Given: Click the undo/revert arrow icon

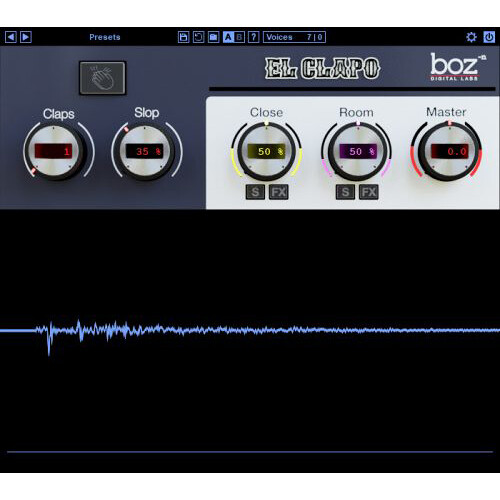Looking at the screenshot, I should pyautogui.click(x=198, y=37).
